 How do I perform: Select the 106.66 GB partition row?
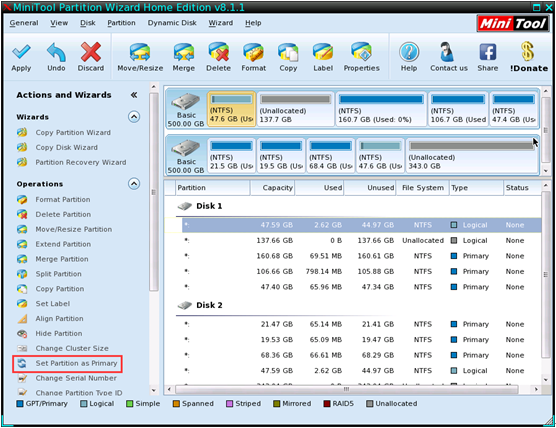[x=353, y=271]
